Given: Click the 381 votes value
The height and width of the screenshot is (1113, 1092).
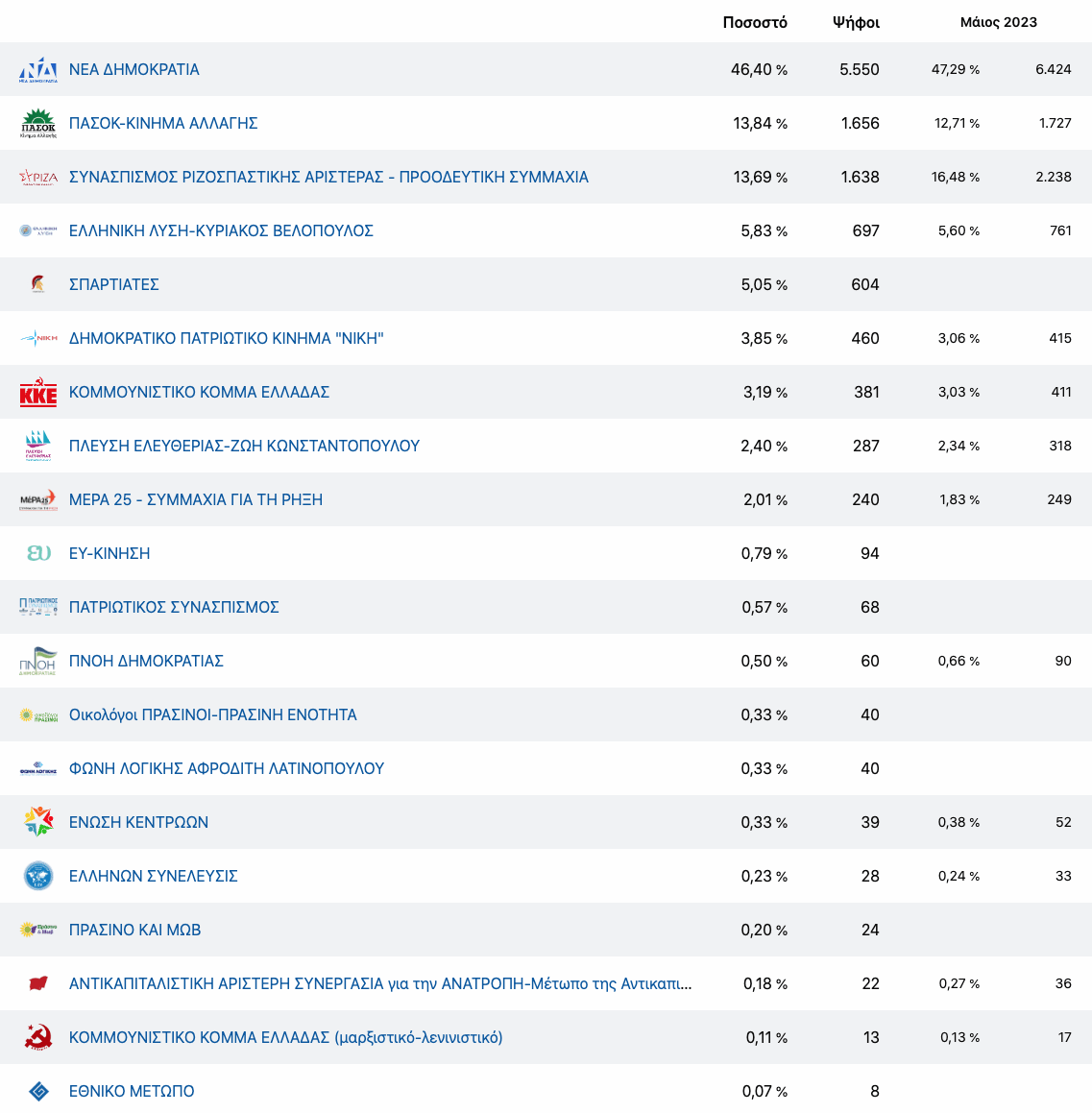Looking at the screenshot, I should coord(867,393).
